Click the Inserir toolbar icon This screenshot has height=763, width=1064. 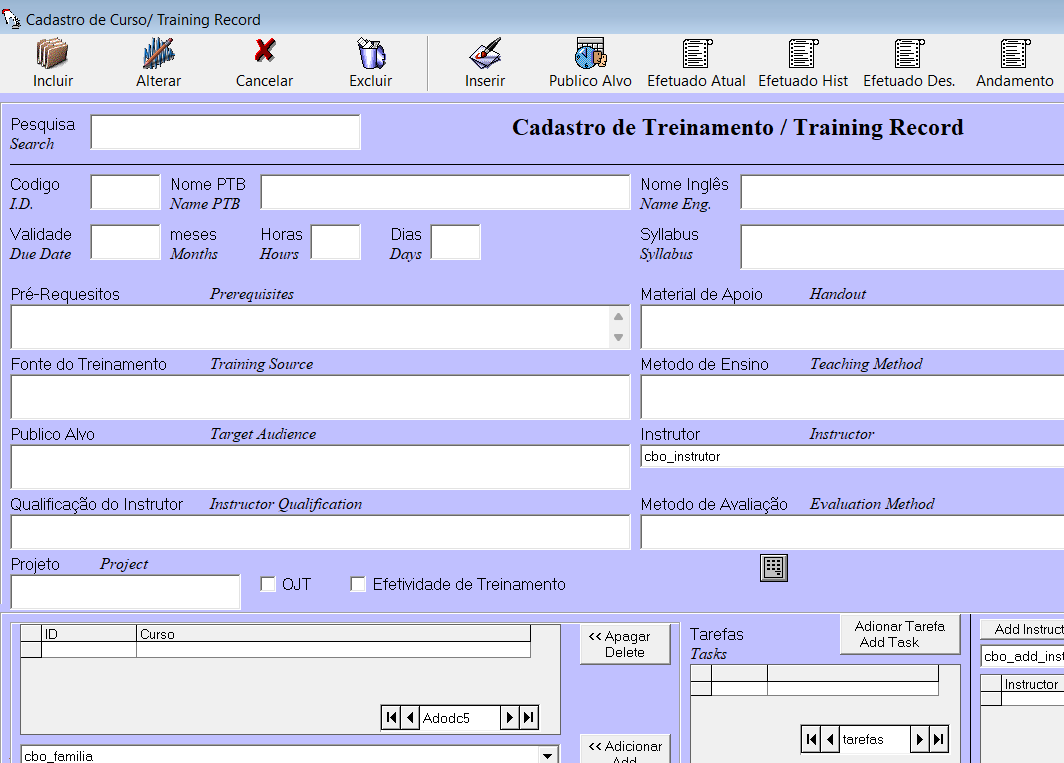[x=485, y=53]
